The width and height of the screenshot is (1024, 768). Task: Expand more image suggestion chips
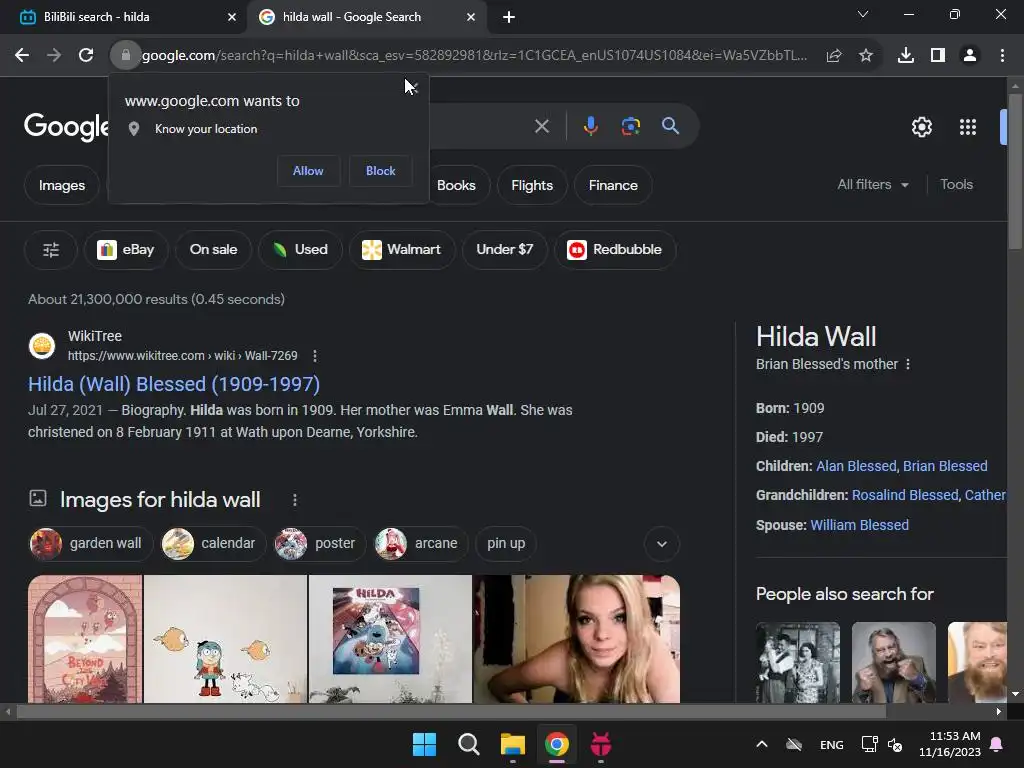coord(662,544)
